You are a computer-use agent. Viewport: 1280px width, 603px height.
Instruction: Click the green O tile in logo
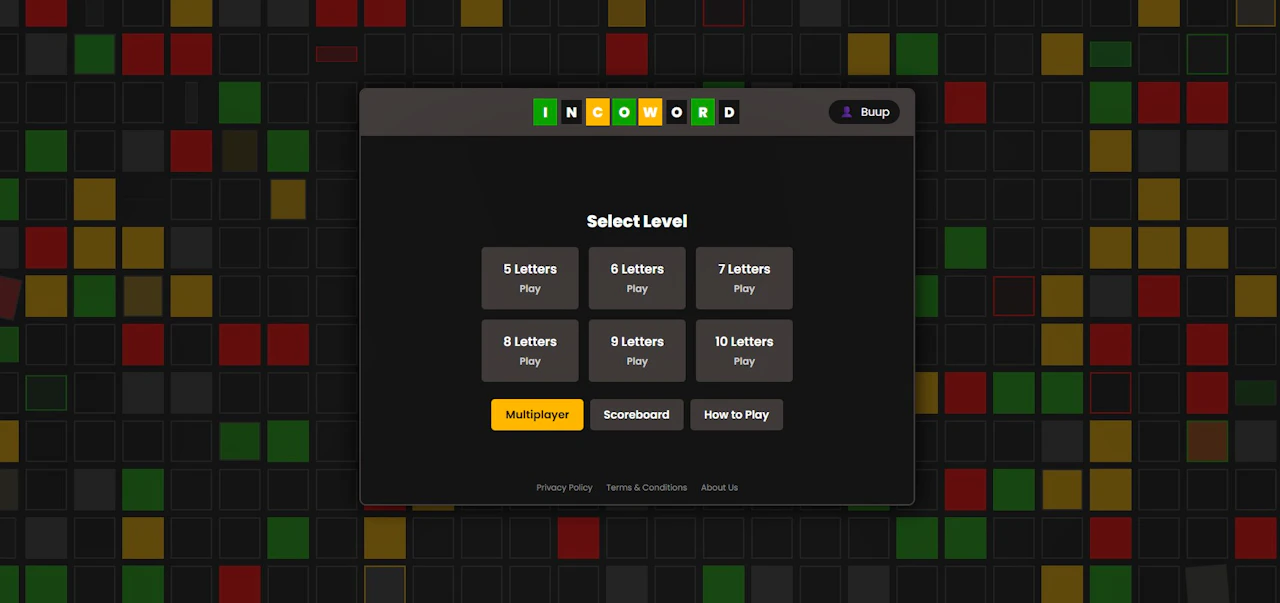coord(624,112)
